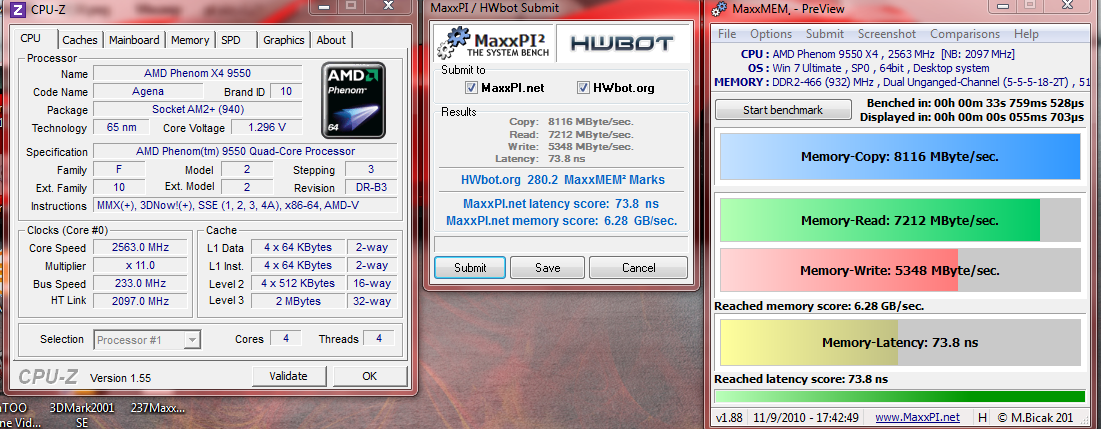Click the MaxxMEM gear icon in title bar
This screenshot has width=1101, height=429.
[x=720, y=8]
